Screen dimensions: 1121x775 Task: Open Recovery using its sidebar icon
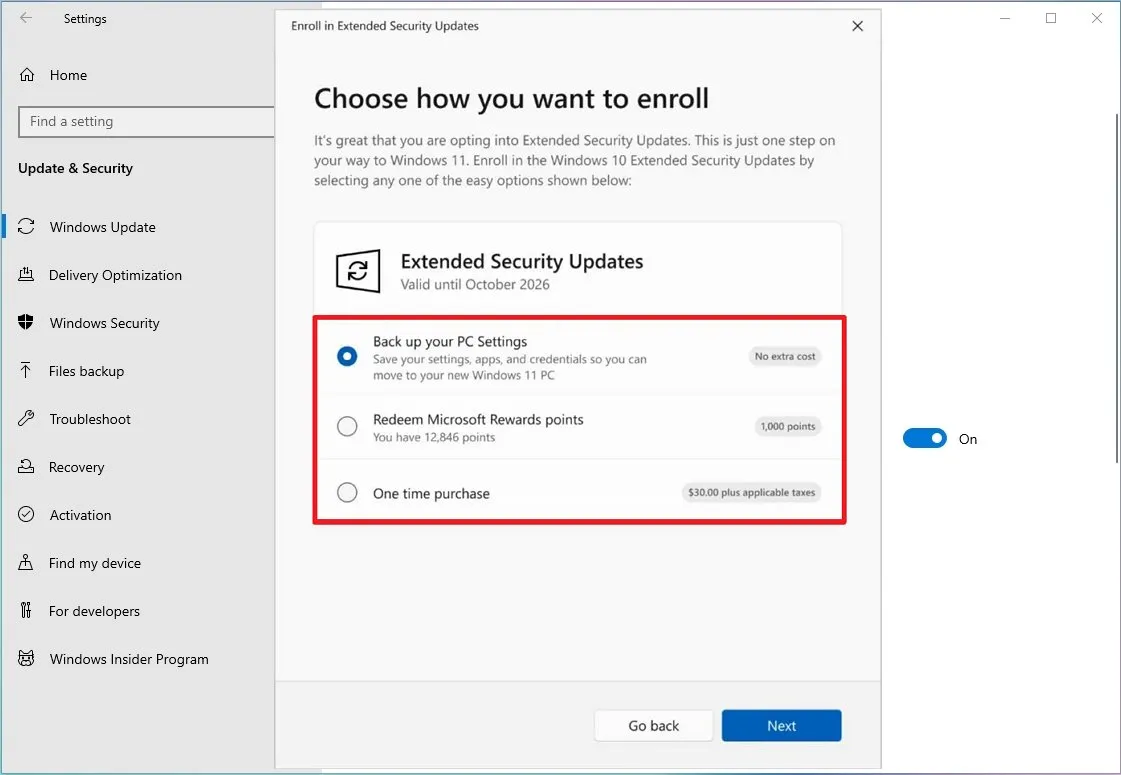(x=28, y=467)
